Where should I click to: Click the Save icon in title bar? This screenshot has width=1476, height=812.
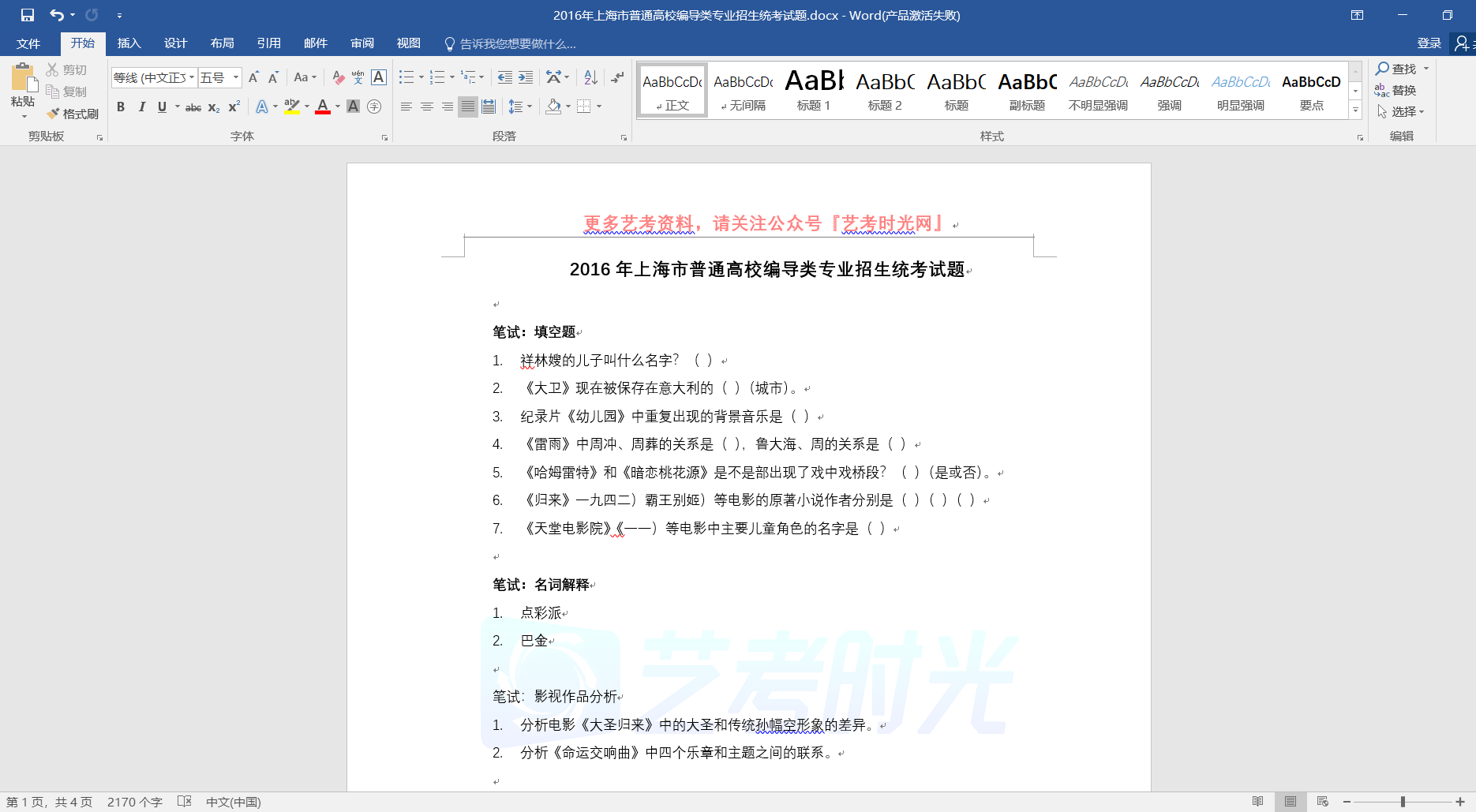[x=28, y=15]
